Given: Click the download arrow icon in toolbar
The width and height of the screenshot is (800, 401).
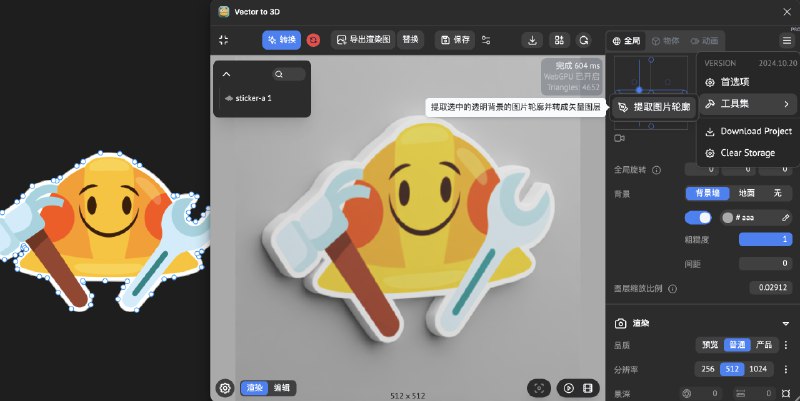Looking at the screenshot, I should (x=532, y=40).
